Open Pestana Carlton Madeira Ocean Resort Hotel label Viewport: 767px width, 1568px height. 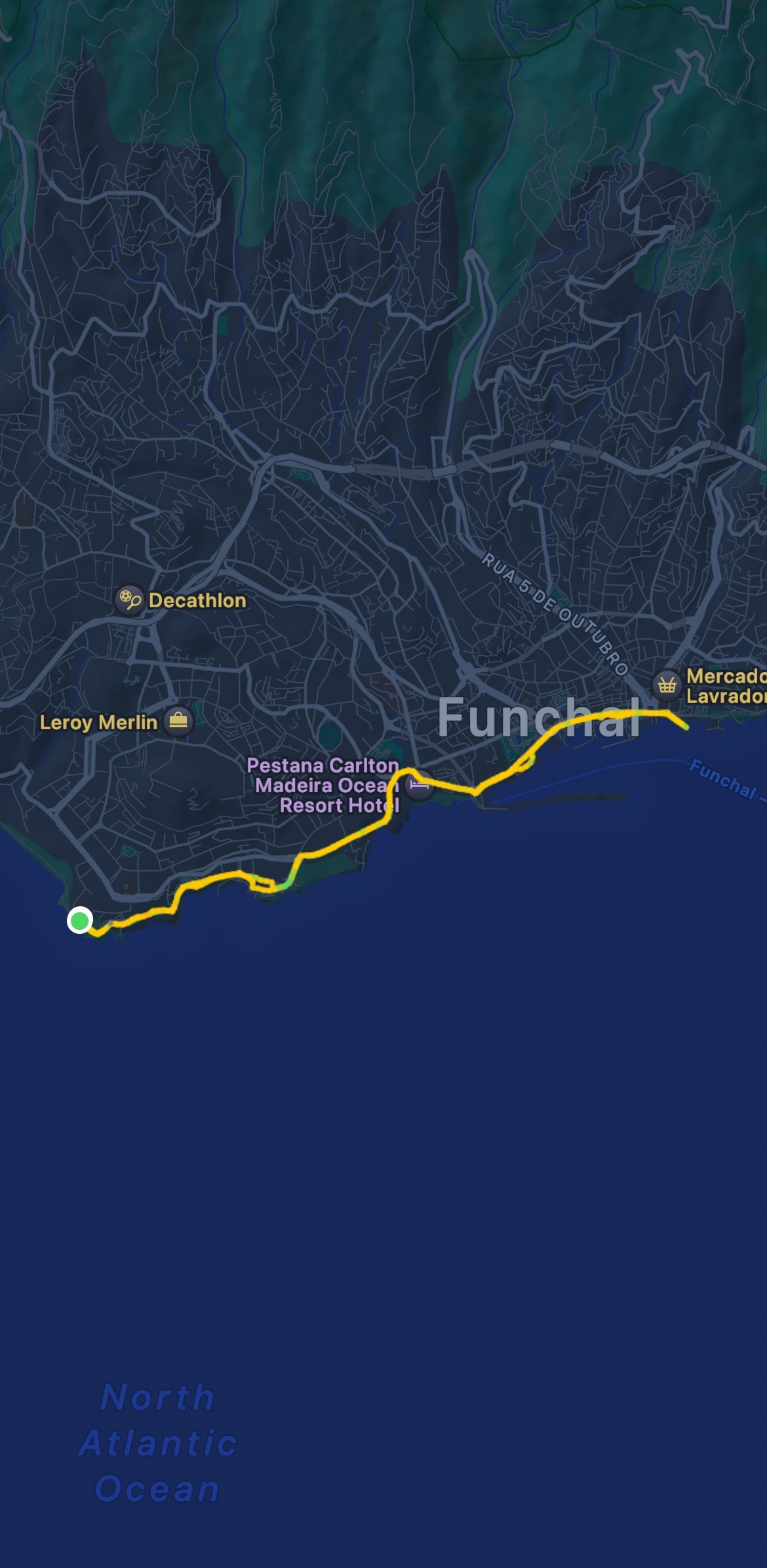[x=323, y=785]
